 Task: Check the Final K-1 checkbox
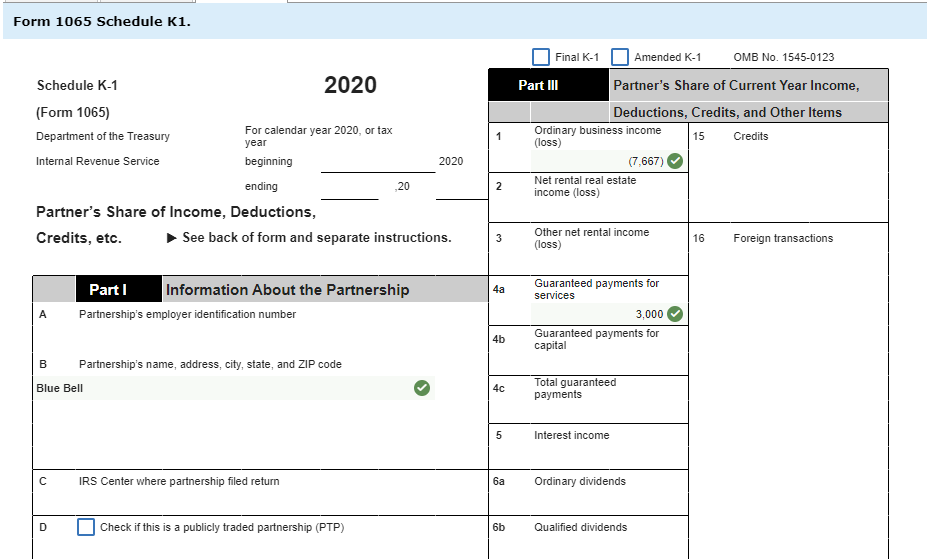(x=540, y=57)
